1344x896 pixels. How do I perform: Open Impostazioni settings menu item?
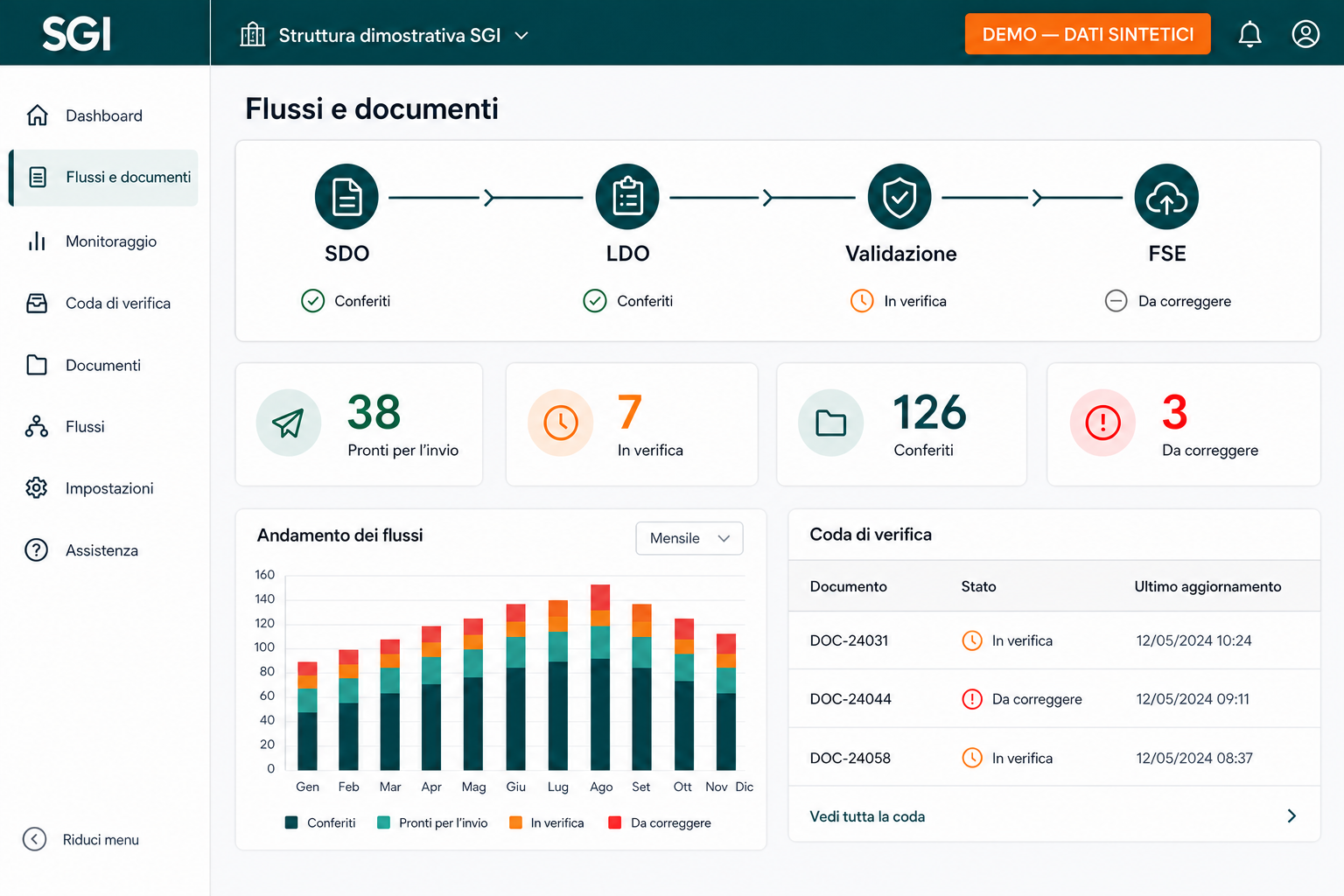(x=103, y=488)
